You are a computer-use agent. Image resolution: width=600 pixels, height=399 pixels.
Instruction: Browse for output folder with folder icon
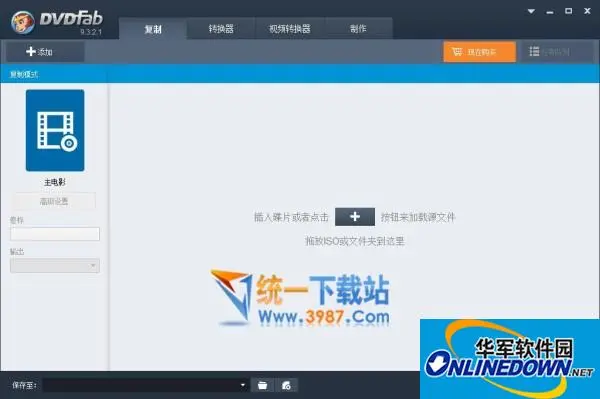point(262,385)
